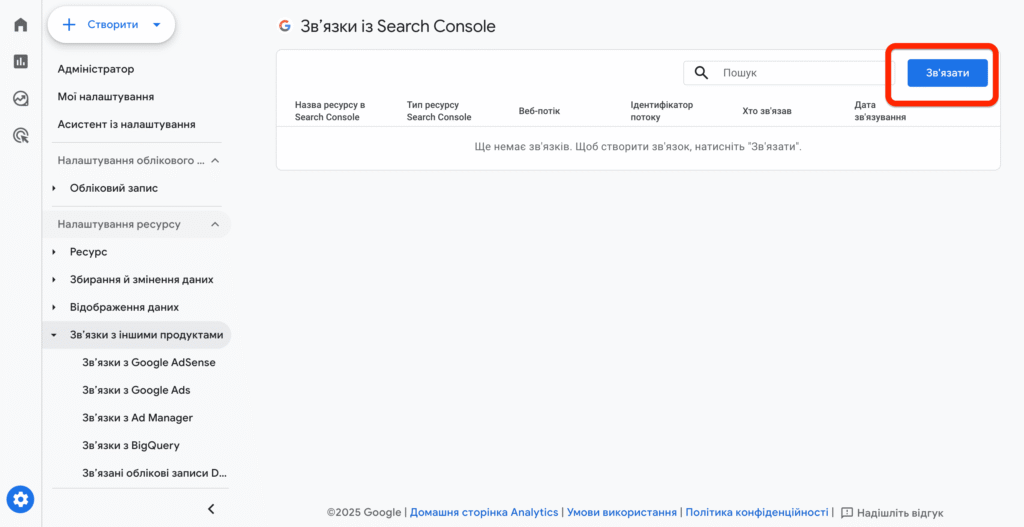Viewport: 1024px width, 527px height.
Task: Expand the Збирання й змінення даних arrow
Action: [54, 279]
